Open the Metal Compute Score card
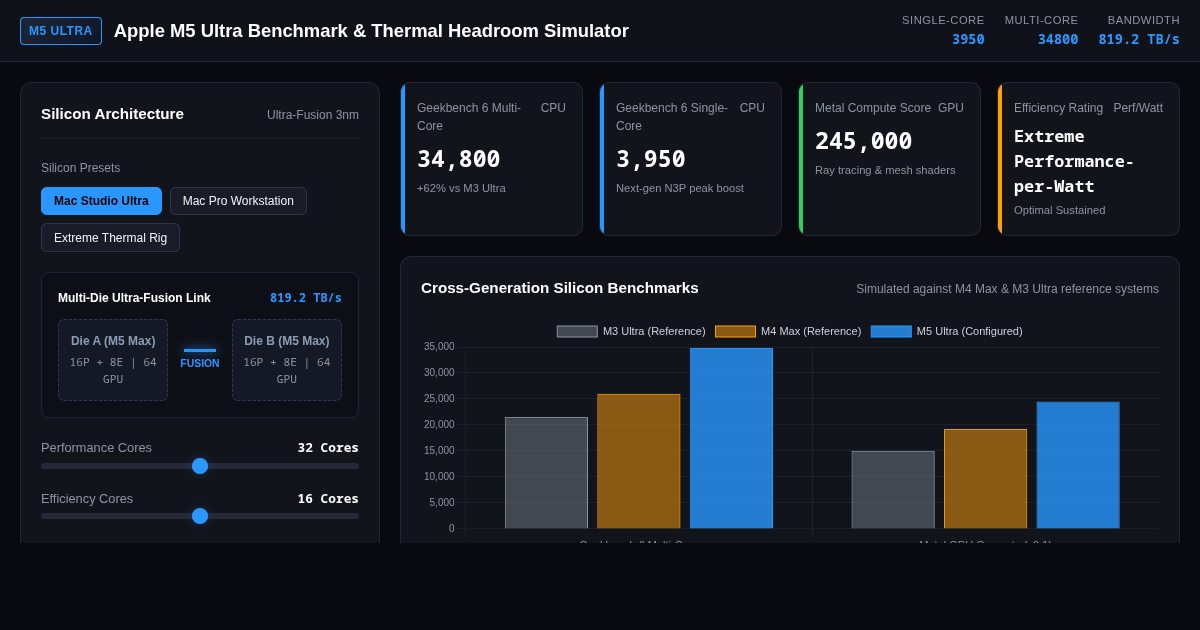 (890, 159)
